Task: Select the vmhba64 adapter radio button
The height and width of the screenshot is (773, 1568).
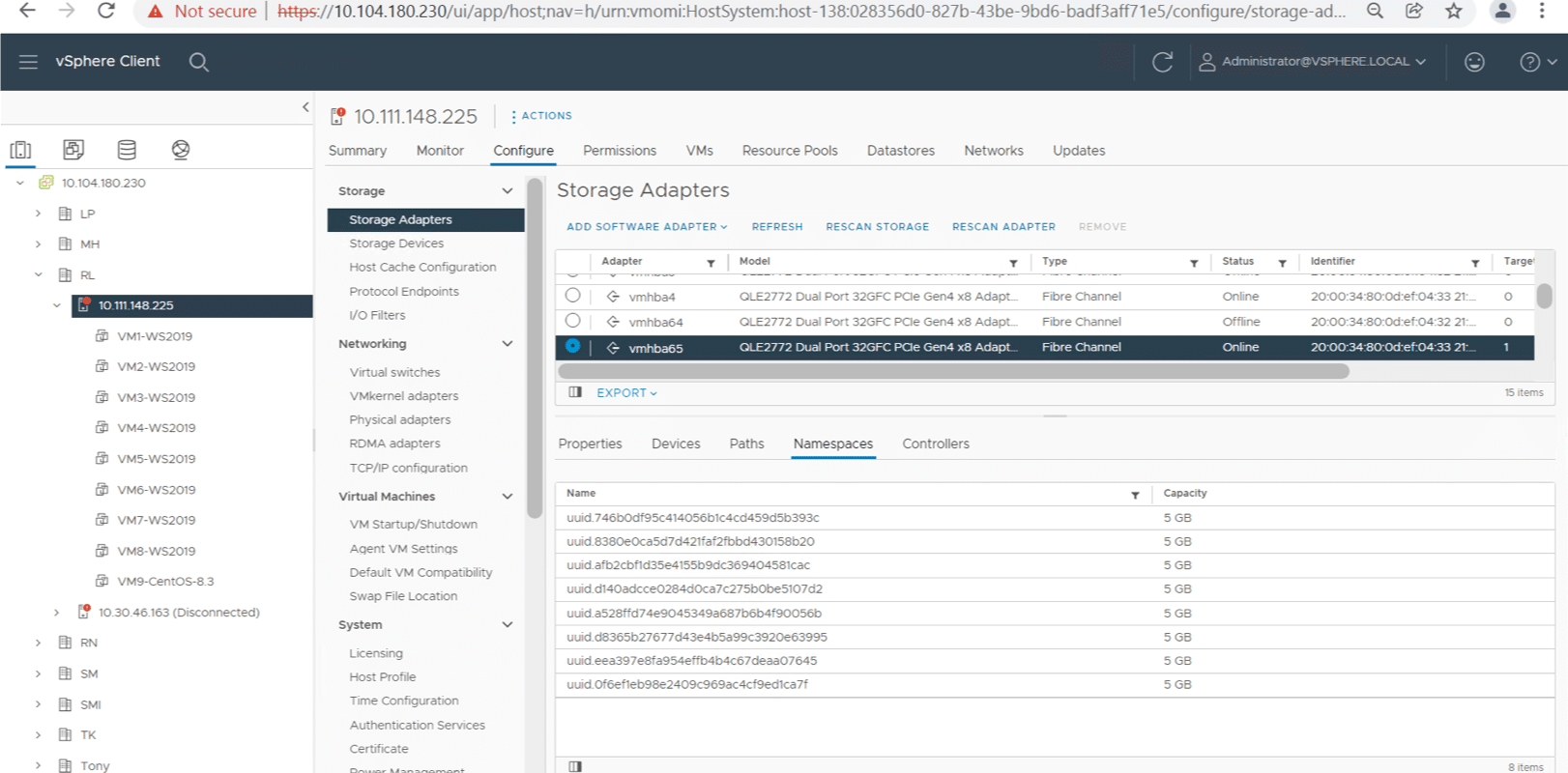Action: point(573,321)
